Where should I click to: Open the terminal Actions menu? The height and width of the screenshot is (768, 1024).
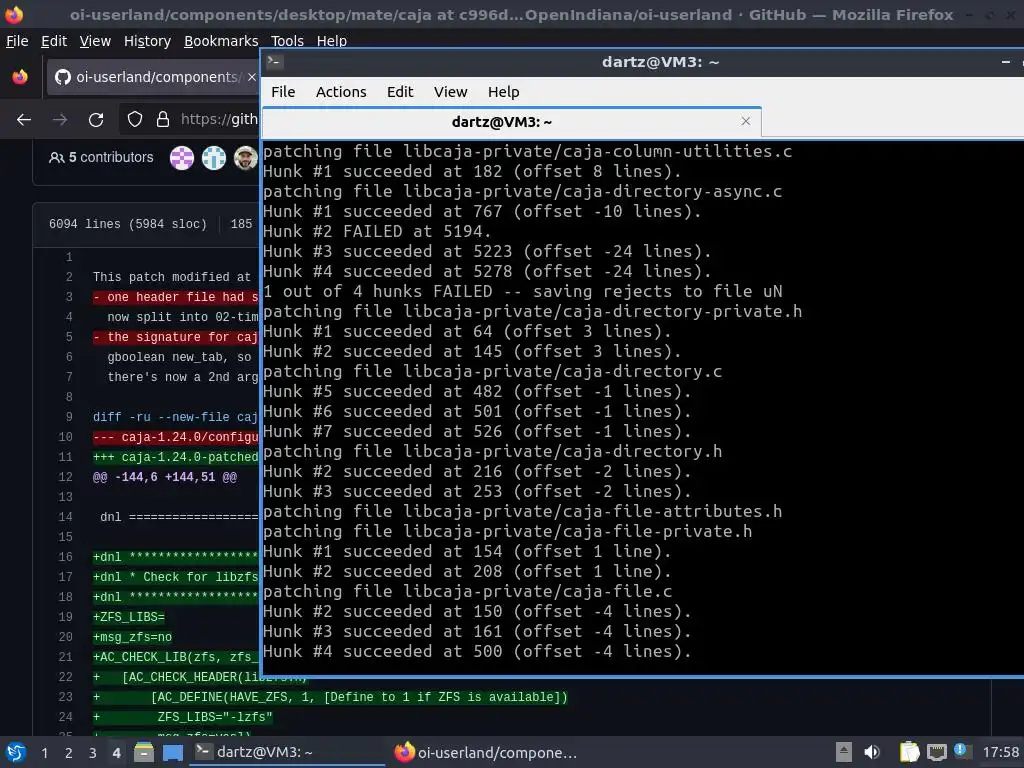(x=341, y=92)
